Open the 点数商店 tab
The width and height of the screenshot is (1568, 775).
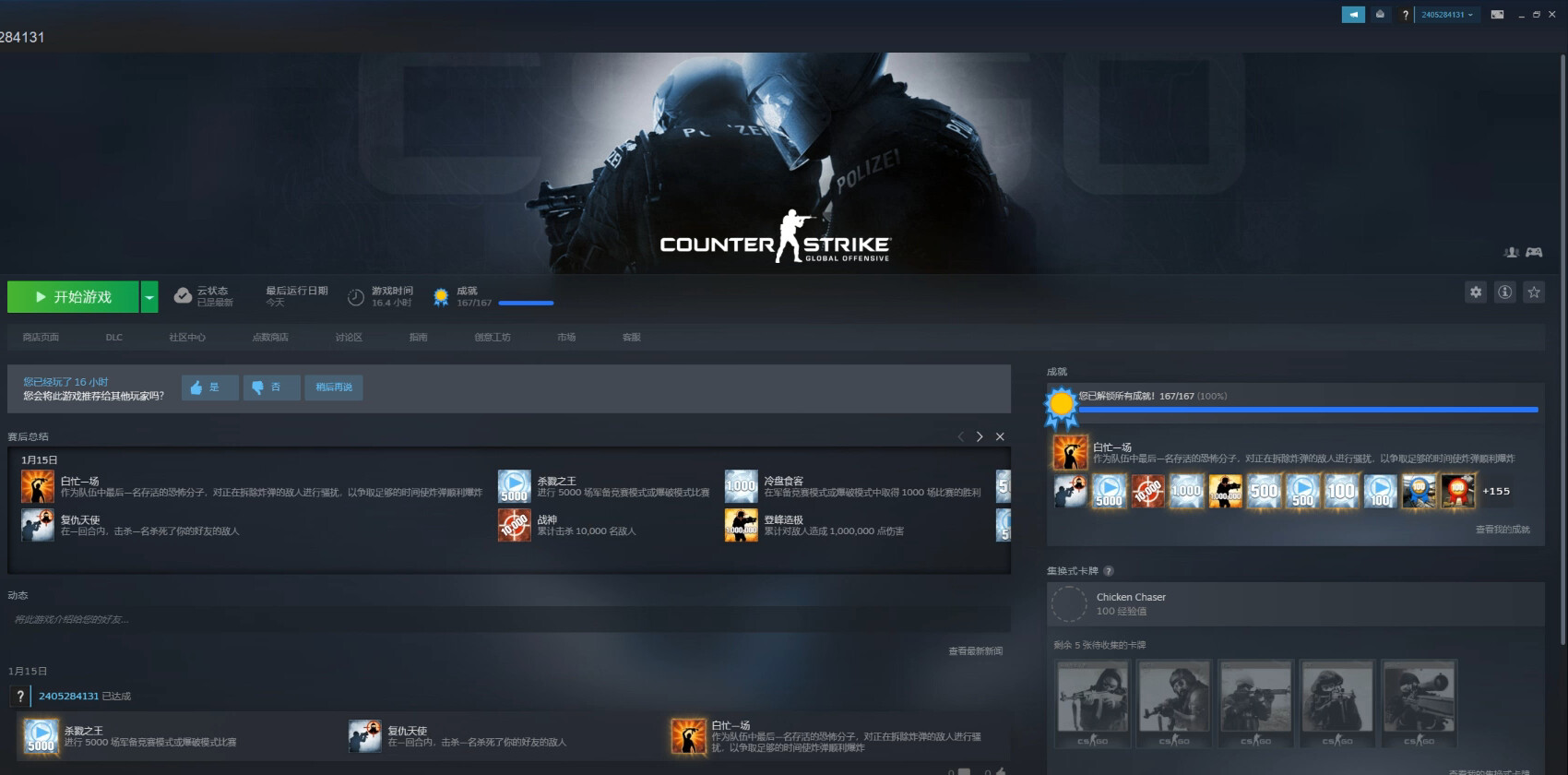[x=270, y=338]
